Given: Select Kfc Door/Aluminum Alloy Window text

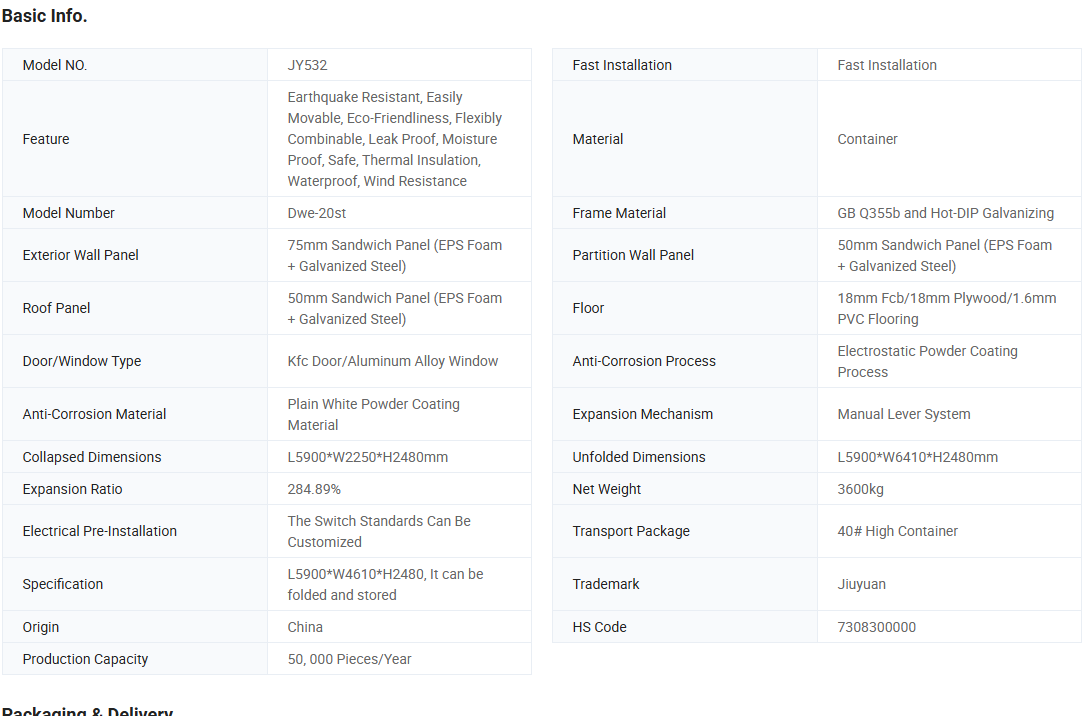Looking at the screenshot, I should point(392,361).
